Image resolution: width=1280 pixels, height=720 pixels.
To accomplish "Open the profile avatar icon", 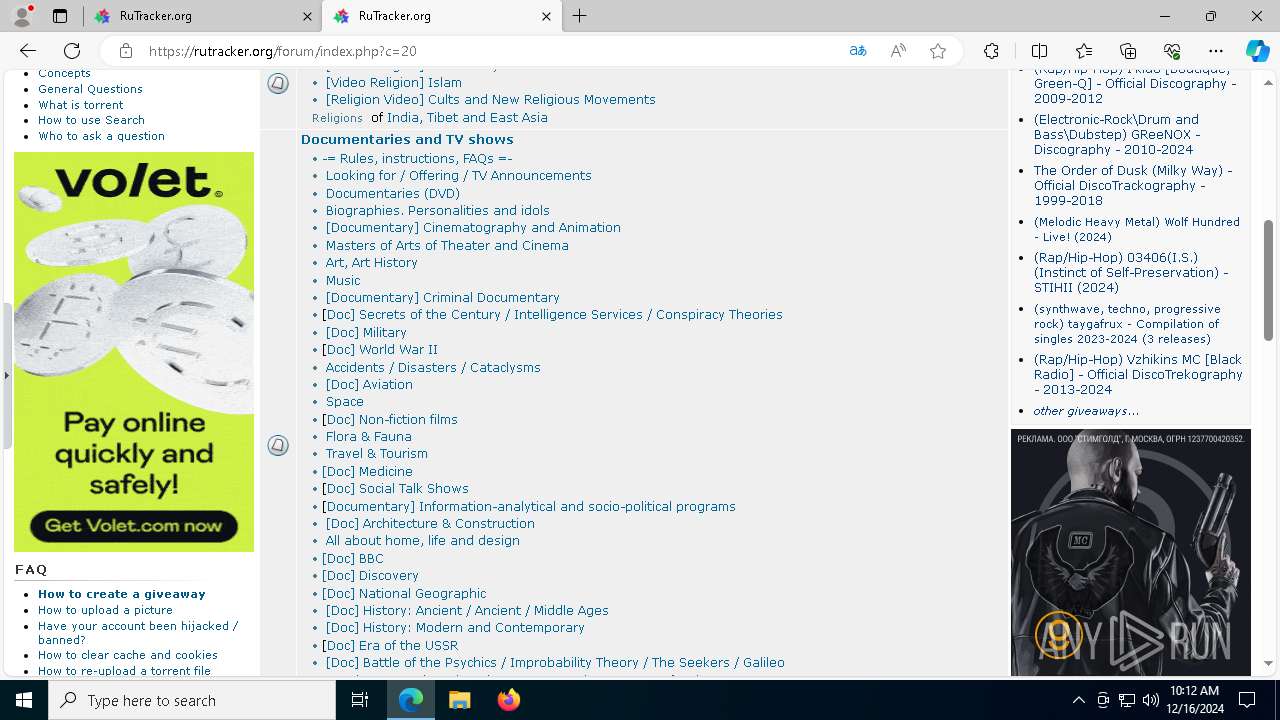I will coord(22,16).
